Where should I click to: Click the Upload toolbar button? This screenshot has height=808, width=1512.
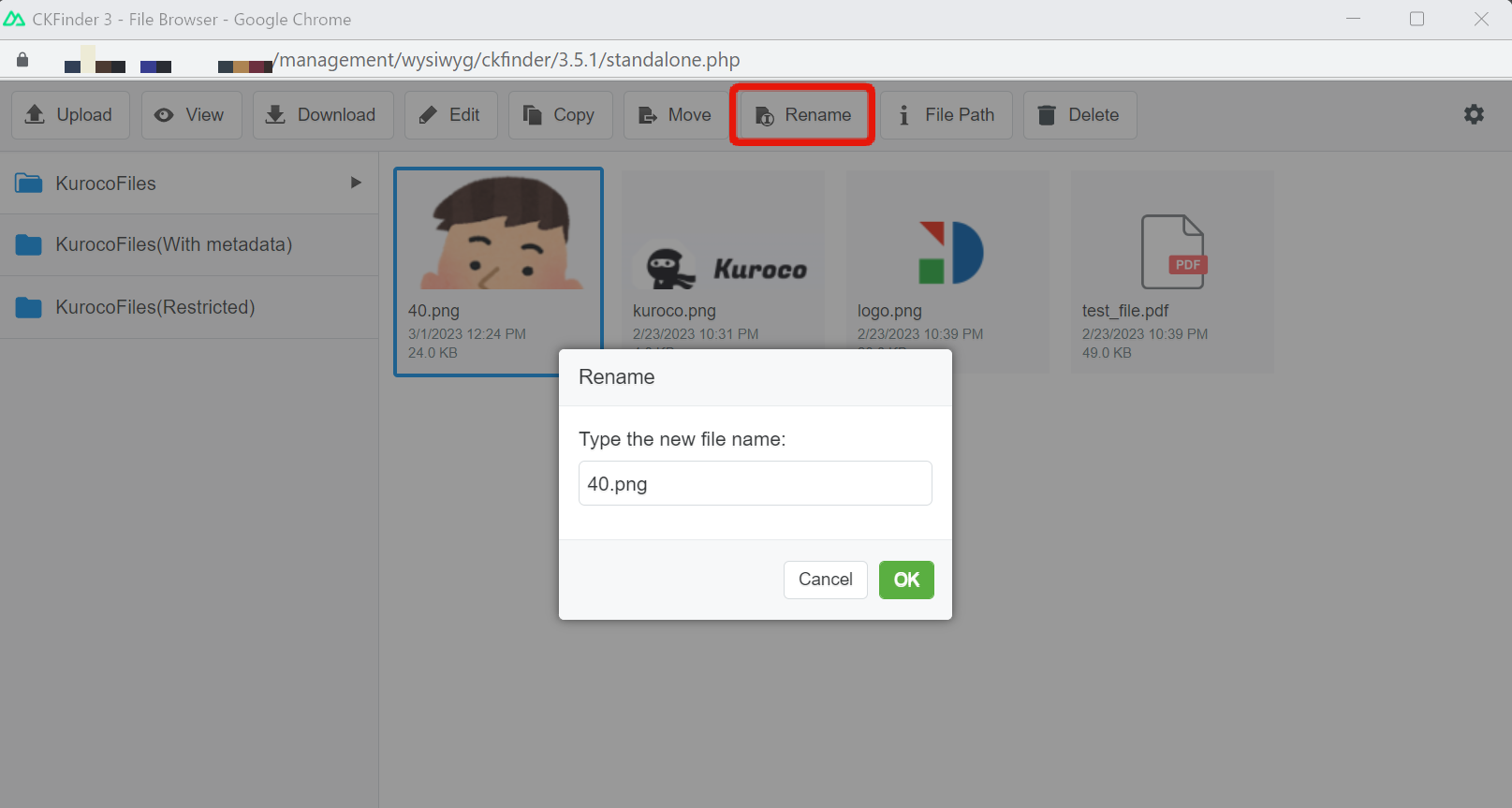pos(70,115)
